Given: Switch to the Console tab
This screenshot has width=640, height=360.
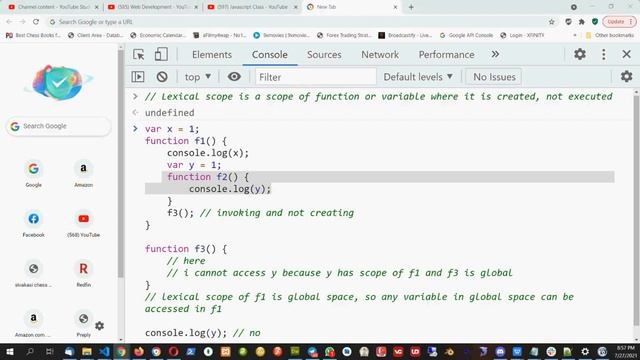Looking at the screenshot, I should [x=270, y=55].
